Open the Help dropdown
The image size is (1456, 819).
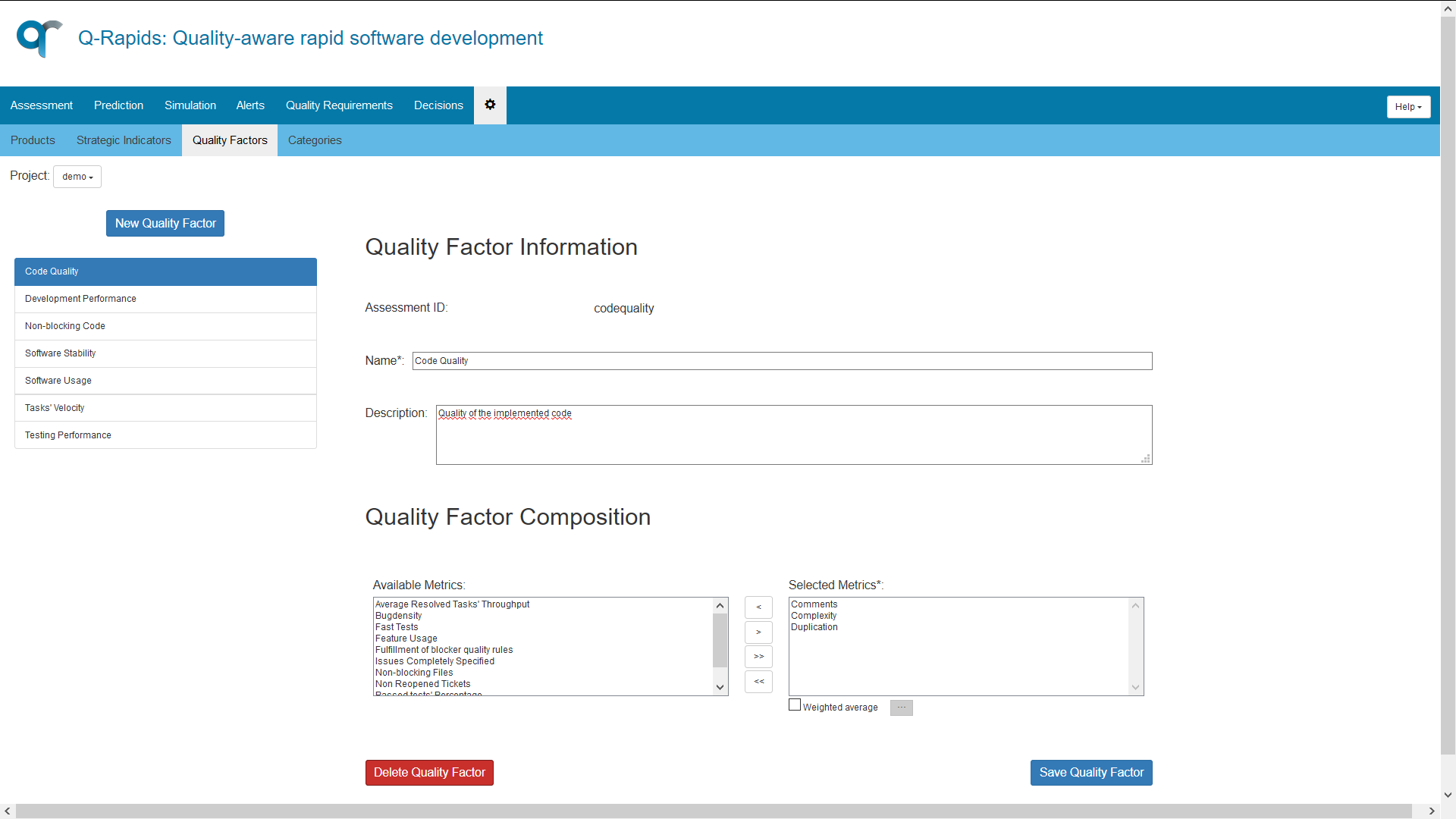(1407, 106)
